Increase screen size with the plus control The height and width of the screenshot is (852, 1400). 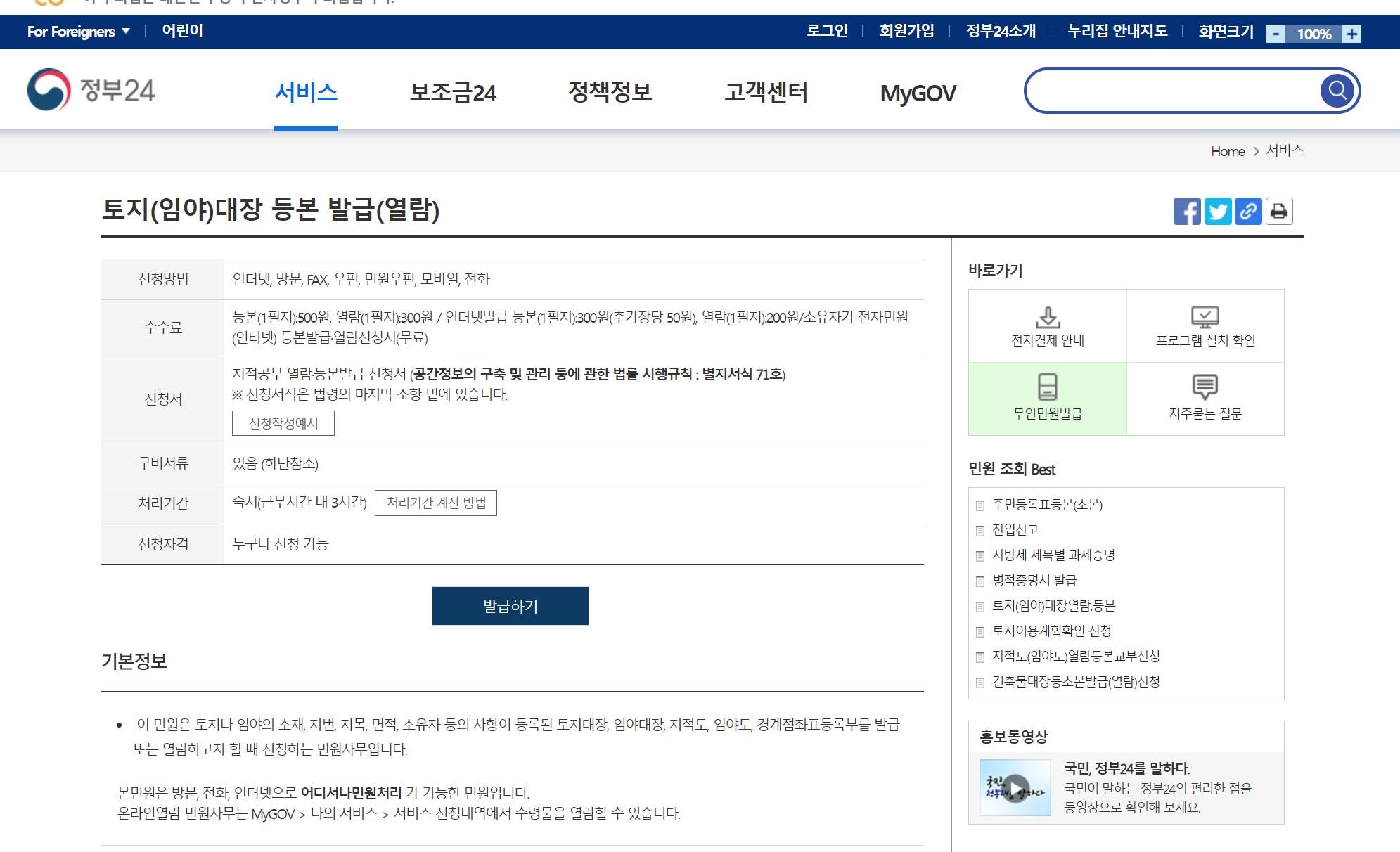point(1351,32)
